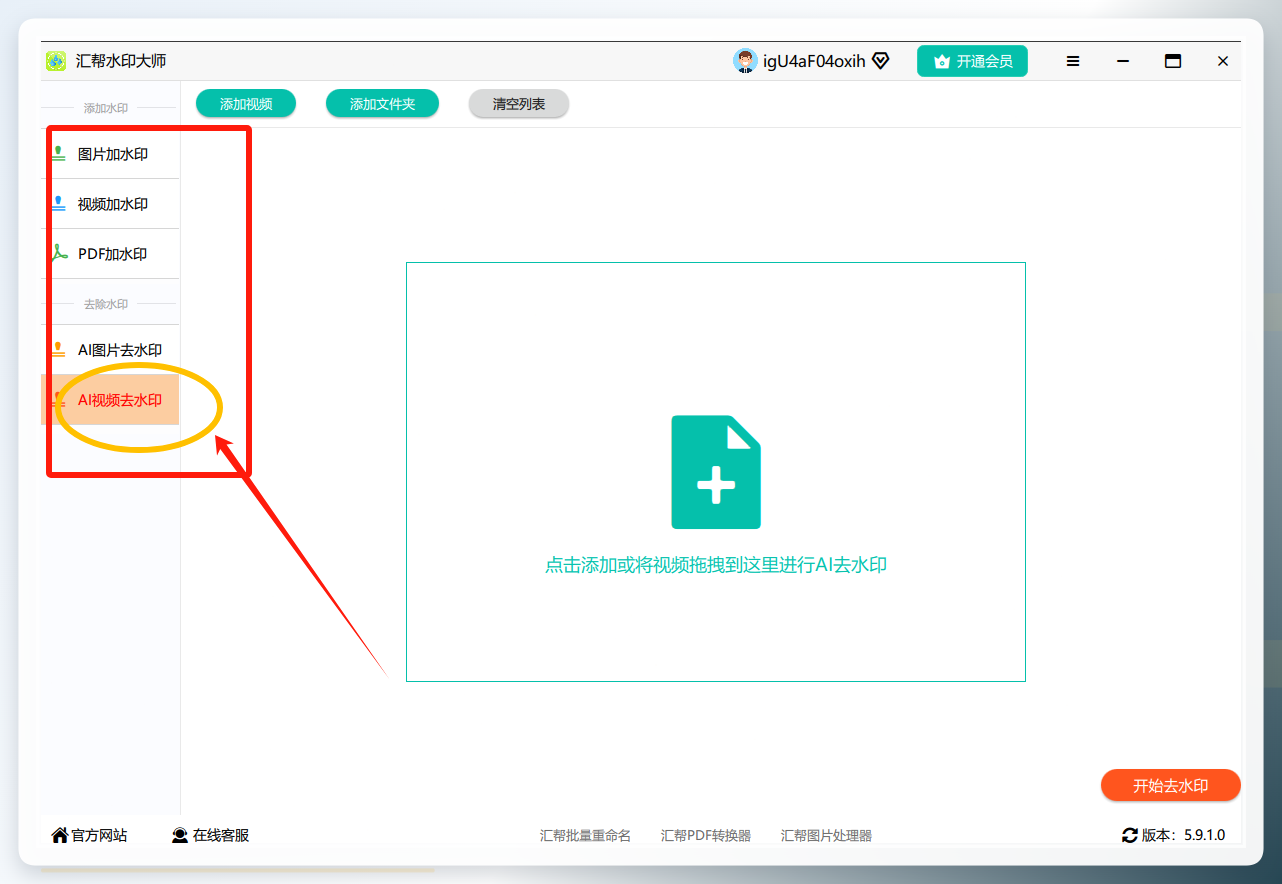
Task: Select the 视频加水印 sidebar item
Action: [x=110, y=204]
